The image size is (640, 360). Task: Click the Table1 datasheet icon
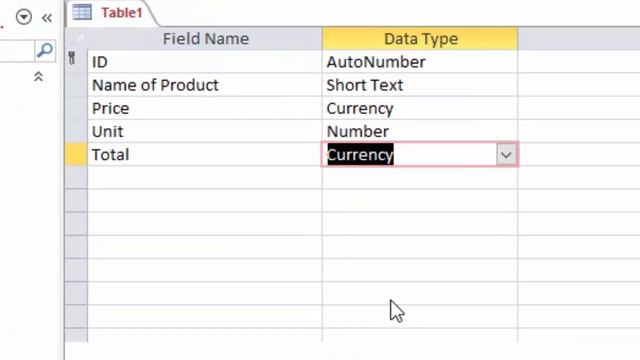[82, 12]
